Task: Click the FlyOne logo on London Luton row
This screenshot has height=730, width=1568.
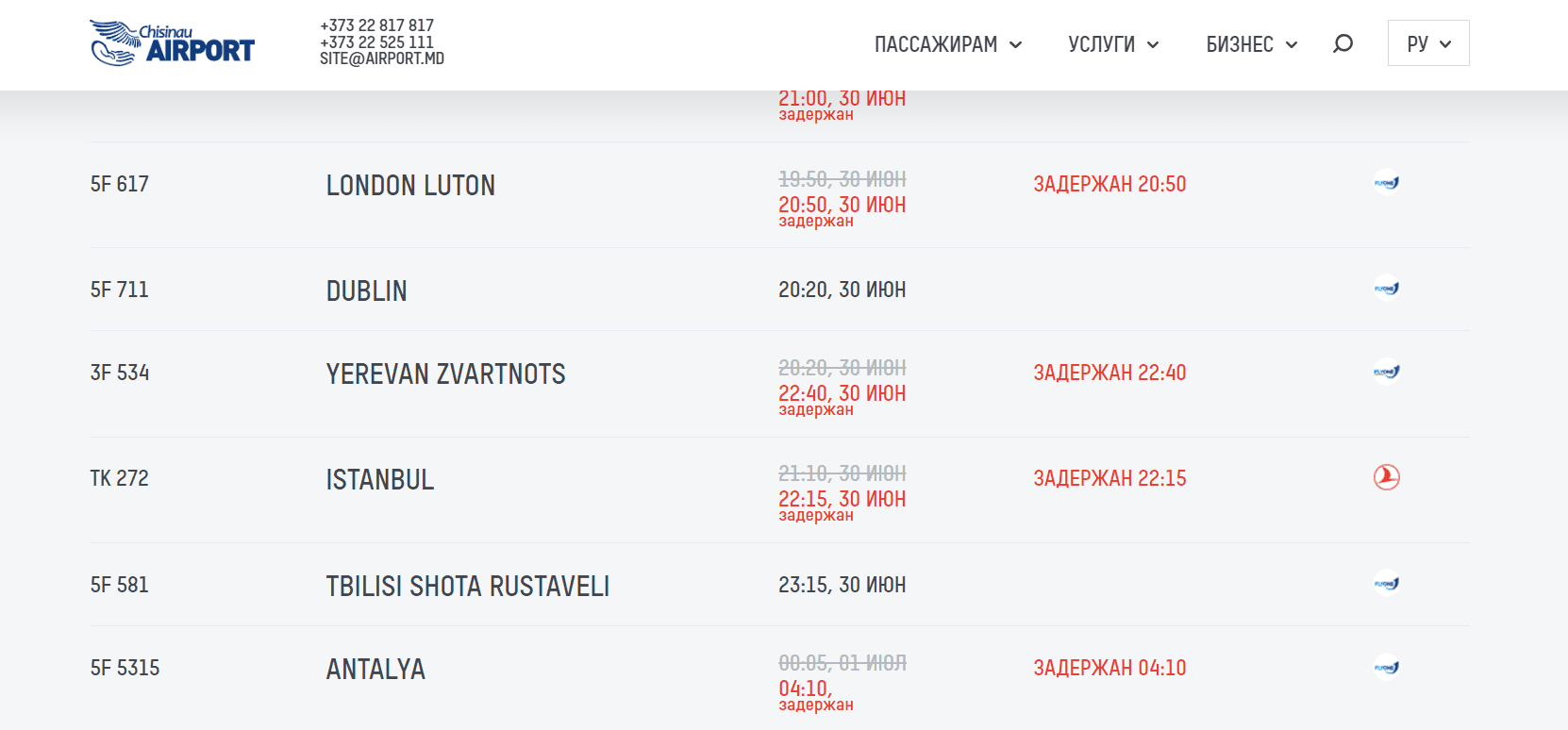Action: coord(1386,183)
